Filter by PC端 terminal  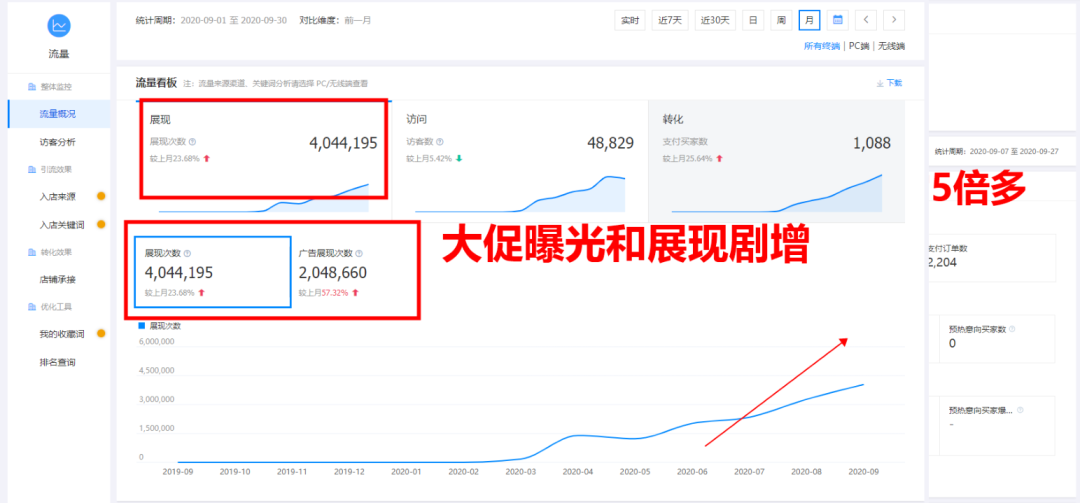(x=859, y=46)
